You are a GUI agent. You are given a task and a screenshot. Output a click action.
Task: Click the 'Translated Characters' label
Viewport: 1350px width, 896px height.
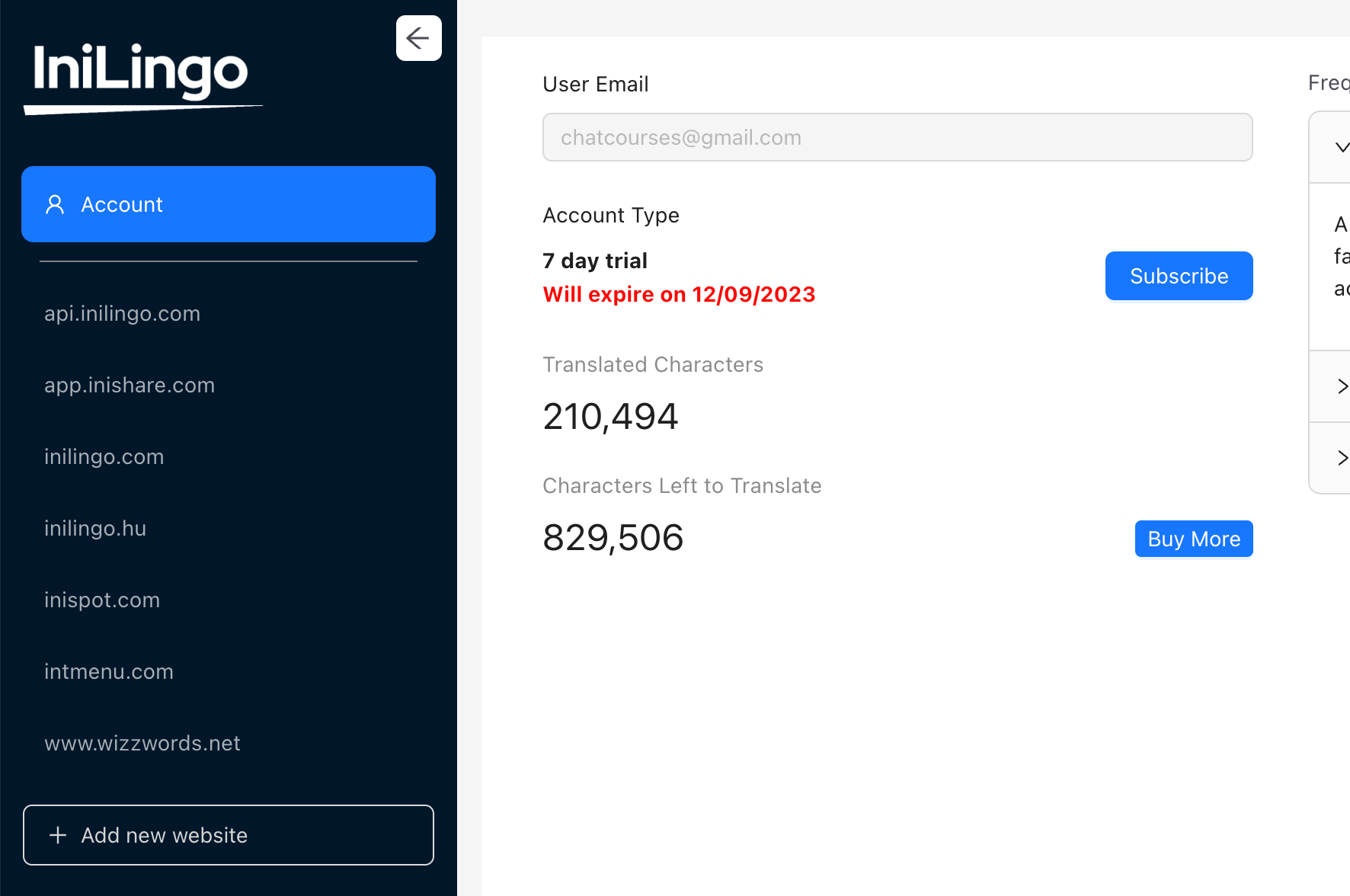point(653,365)
